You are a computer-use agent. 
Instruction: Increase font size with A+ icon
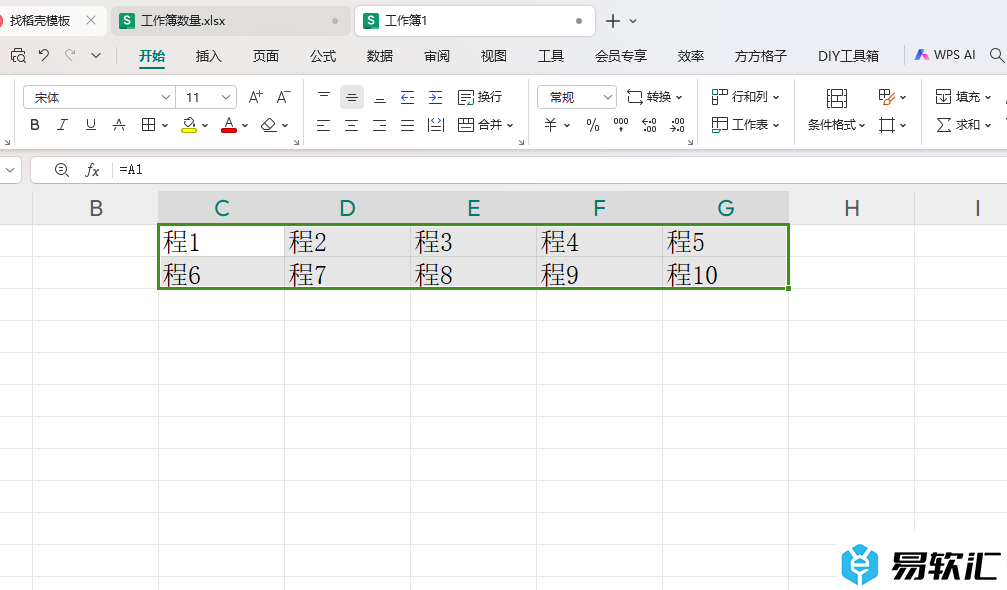[255, 97]
